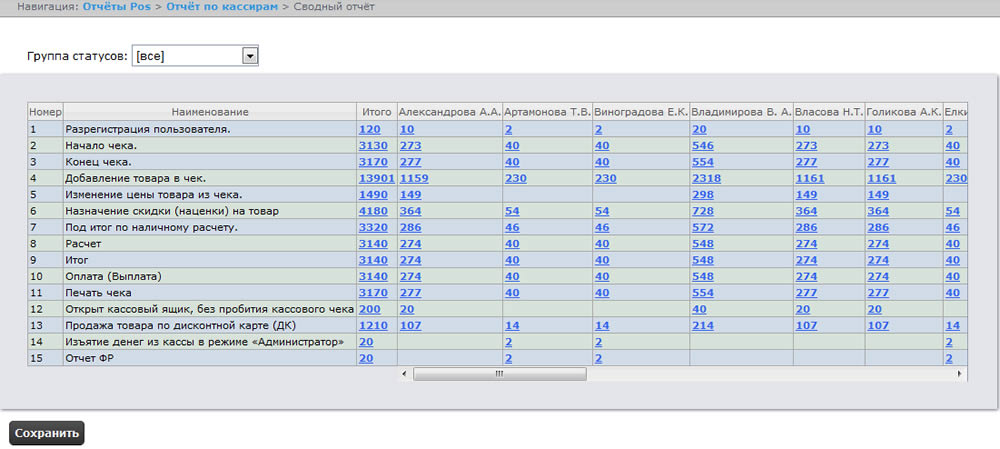The image size is (1000, 449).
Task: Open total 3320 for Под итог по наличному
Action: (x=373, y=227)
